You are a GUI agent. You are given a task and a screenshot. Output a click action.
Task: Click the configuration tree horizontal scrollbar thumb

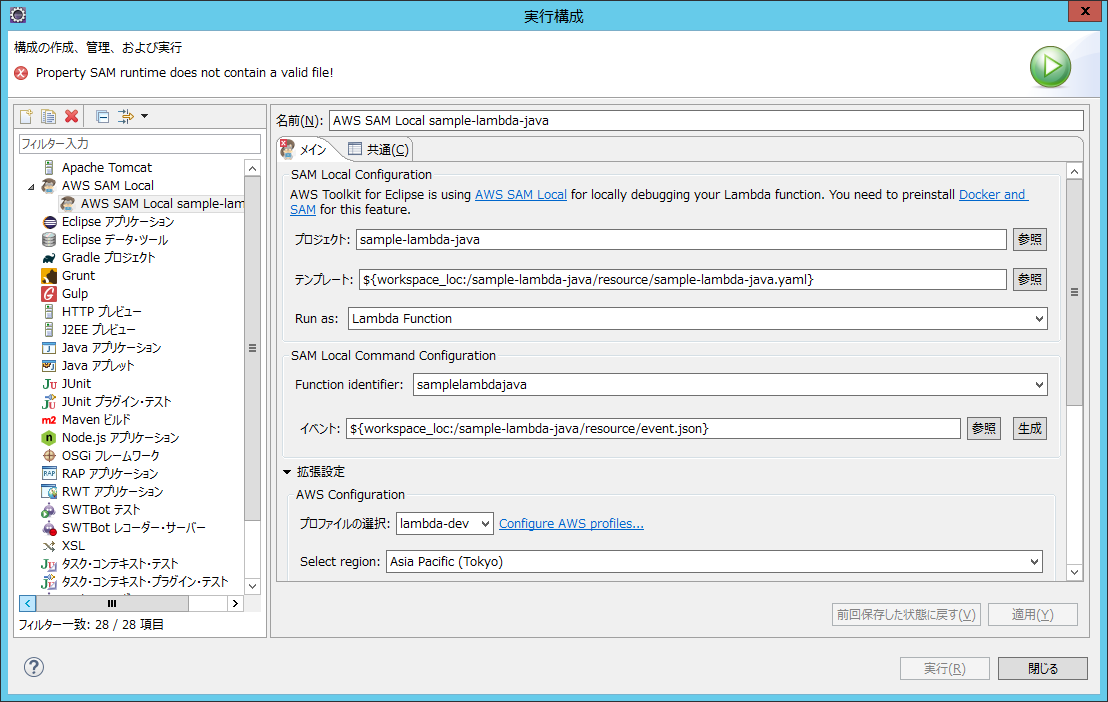[112, 603]
